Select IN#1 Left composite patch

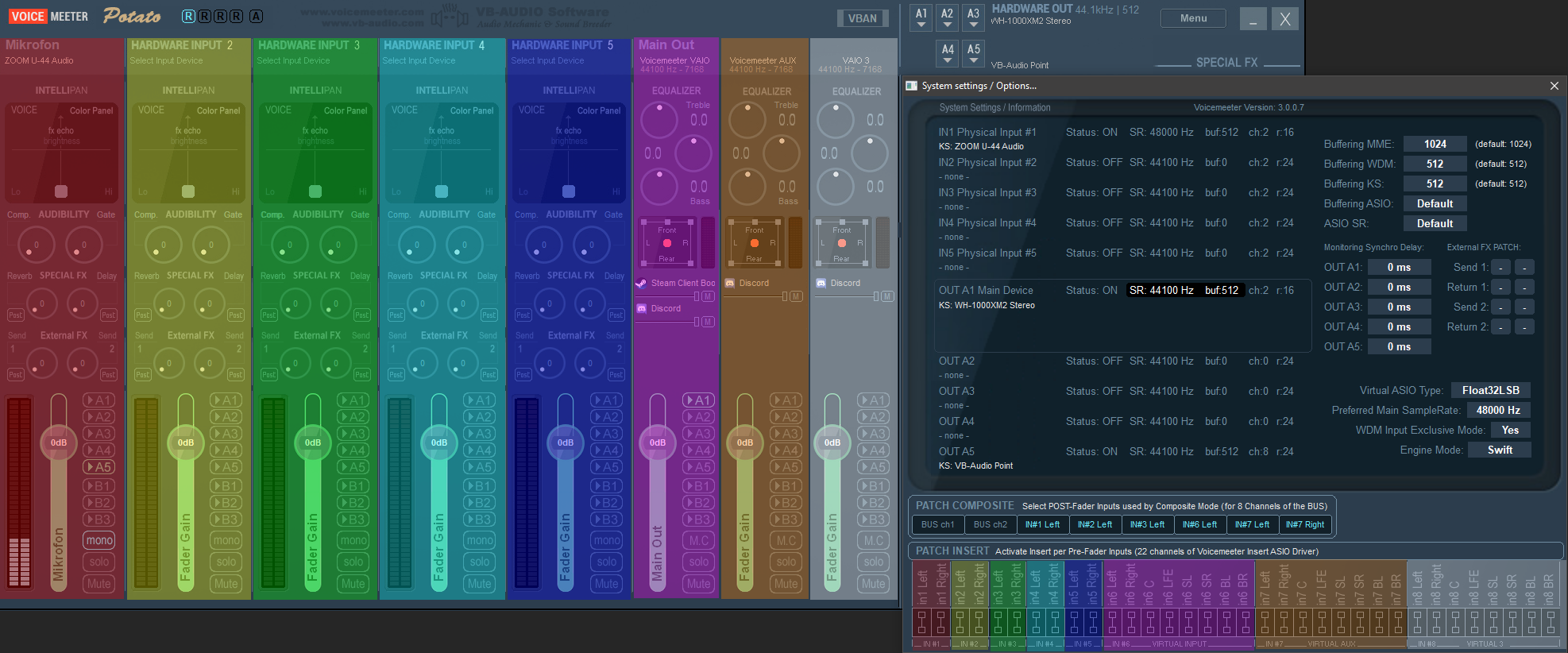point(1042,524)
